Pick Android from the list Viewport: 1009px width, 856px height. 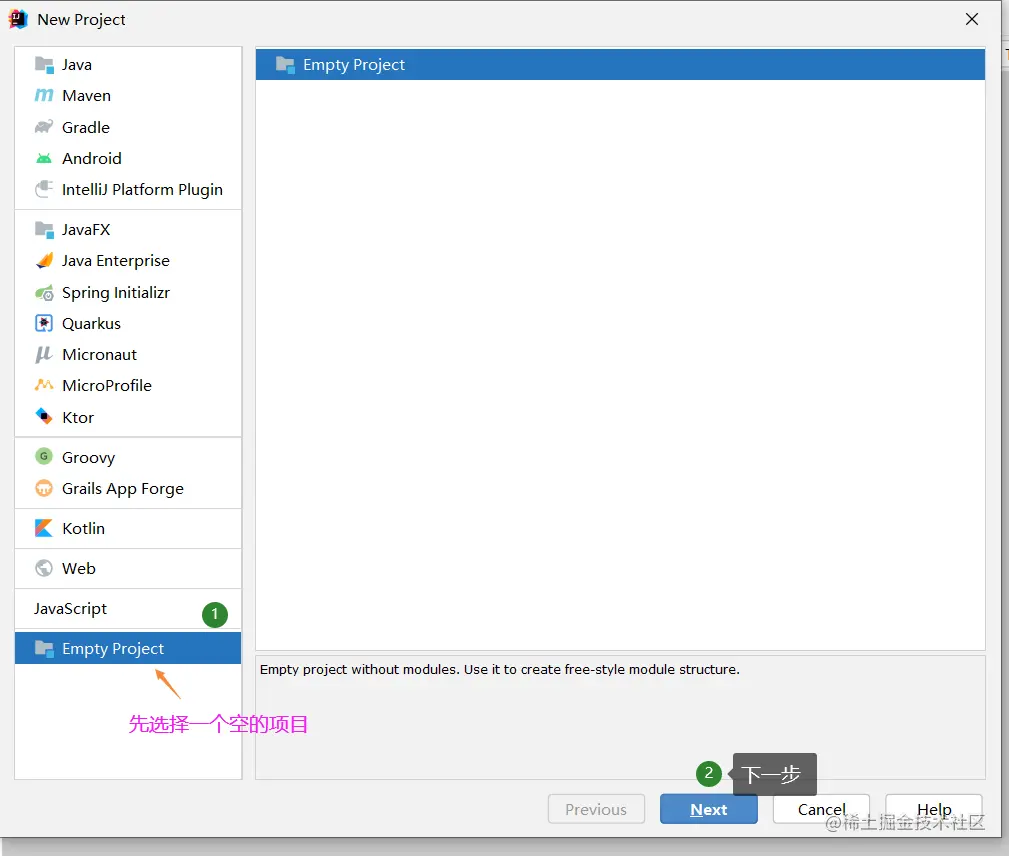tap(128, 158)
